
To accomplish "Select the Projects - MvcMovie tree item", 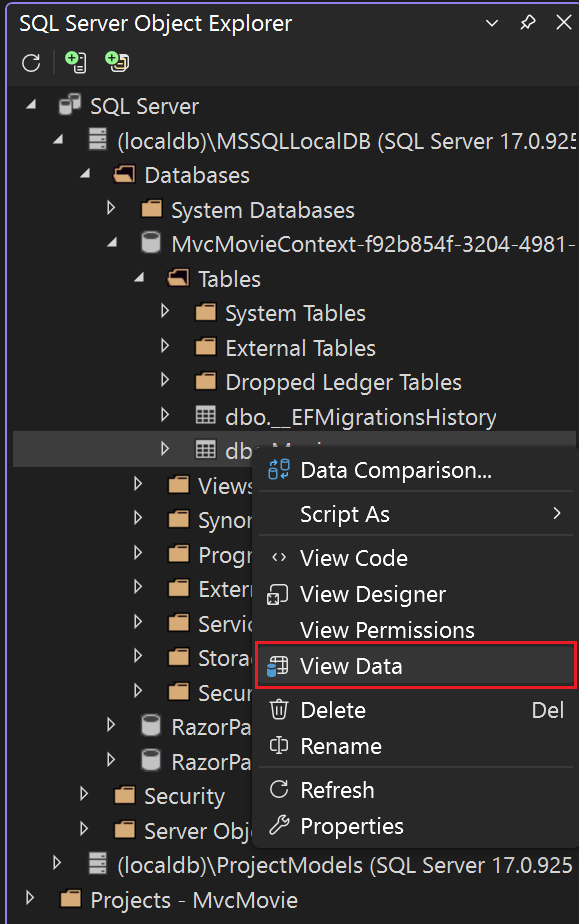I will [194, 900].
